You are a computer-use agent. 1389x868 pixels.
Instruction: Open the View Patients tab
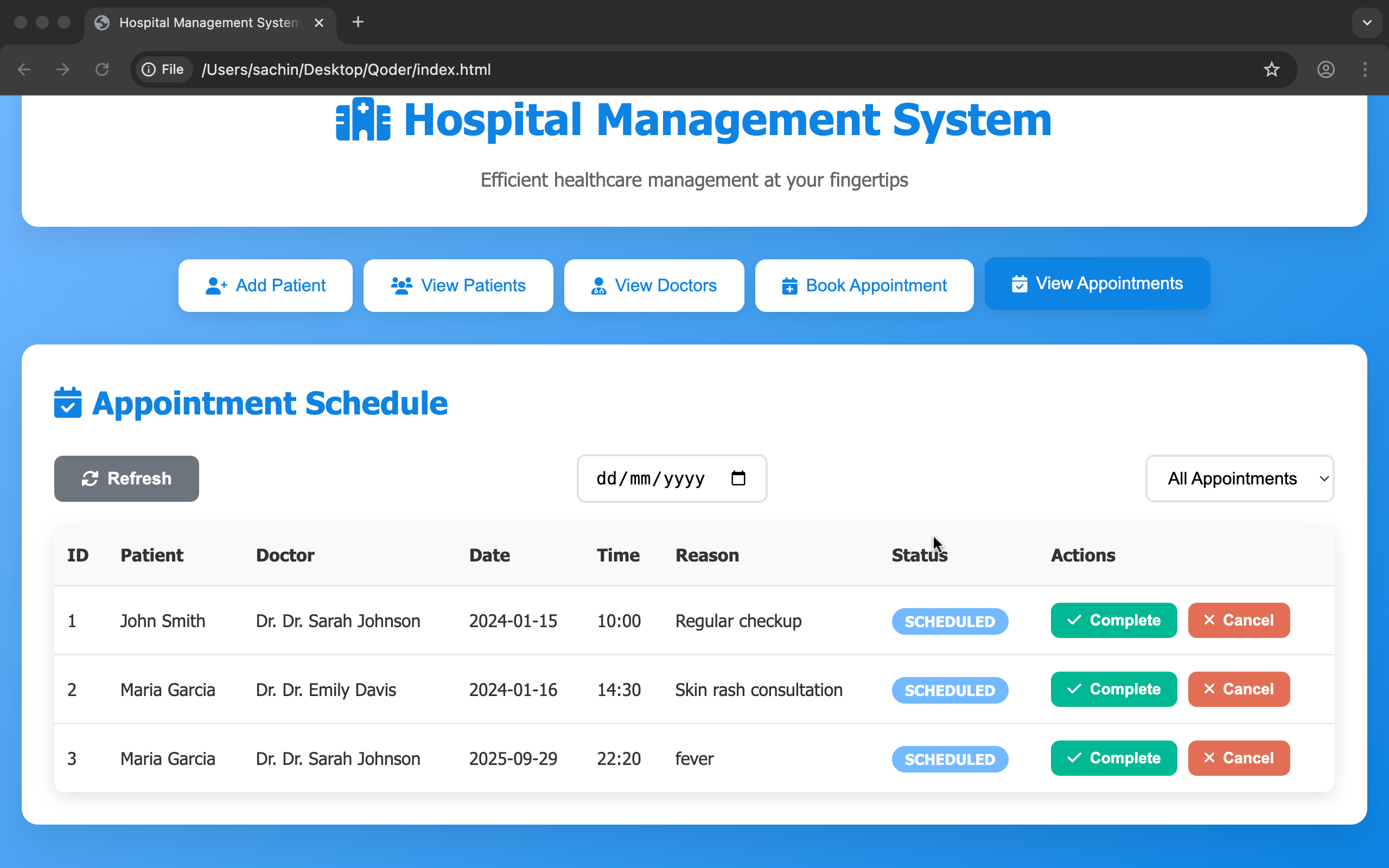point(458,285)
